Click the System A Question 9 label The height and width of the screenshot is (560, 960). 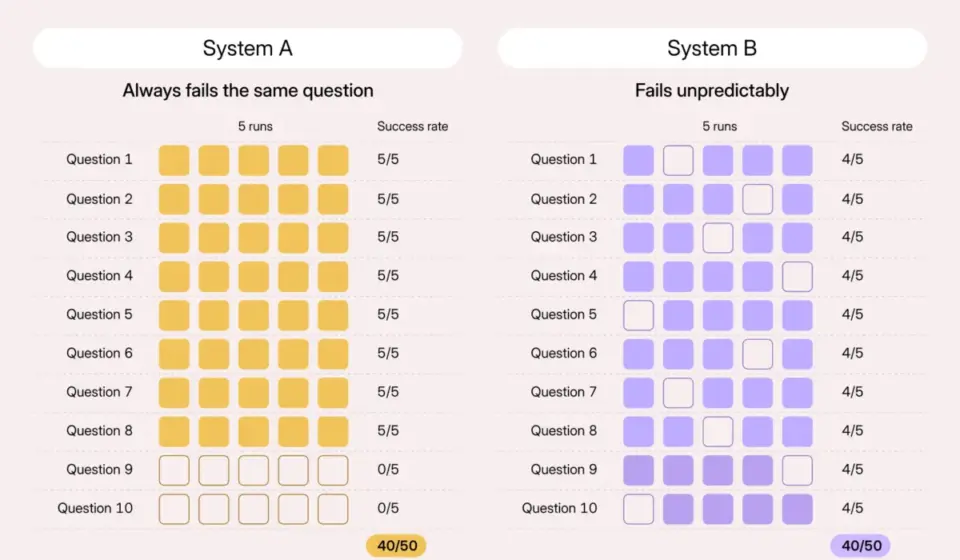click(99, 469)
